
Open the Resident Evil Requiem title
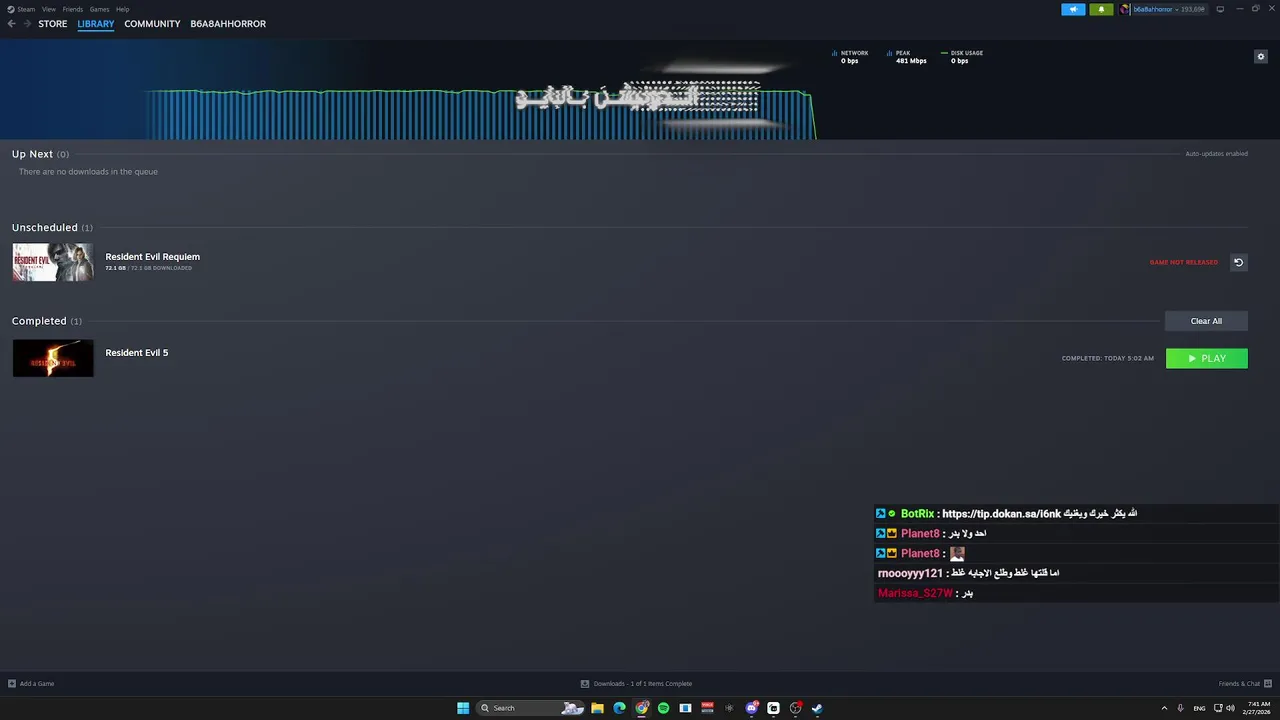click(153, 257)
